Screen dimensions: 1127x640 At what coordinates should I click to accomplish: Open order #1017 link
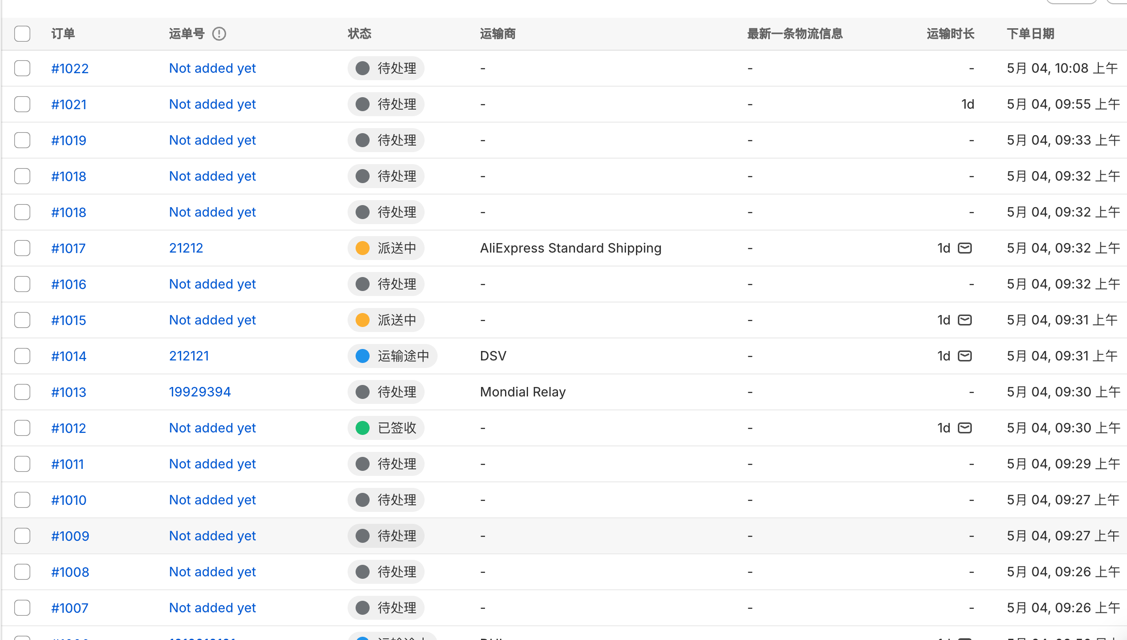(x=68, y=248)
